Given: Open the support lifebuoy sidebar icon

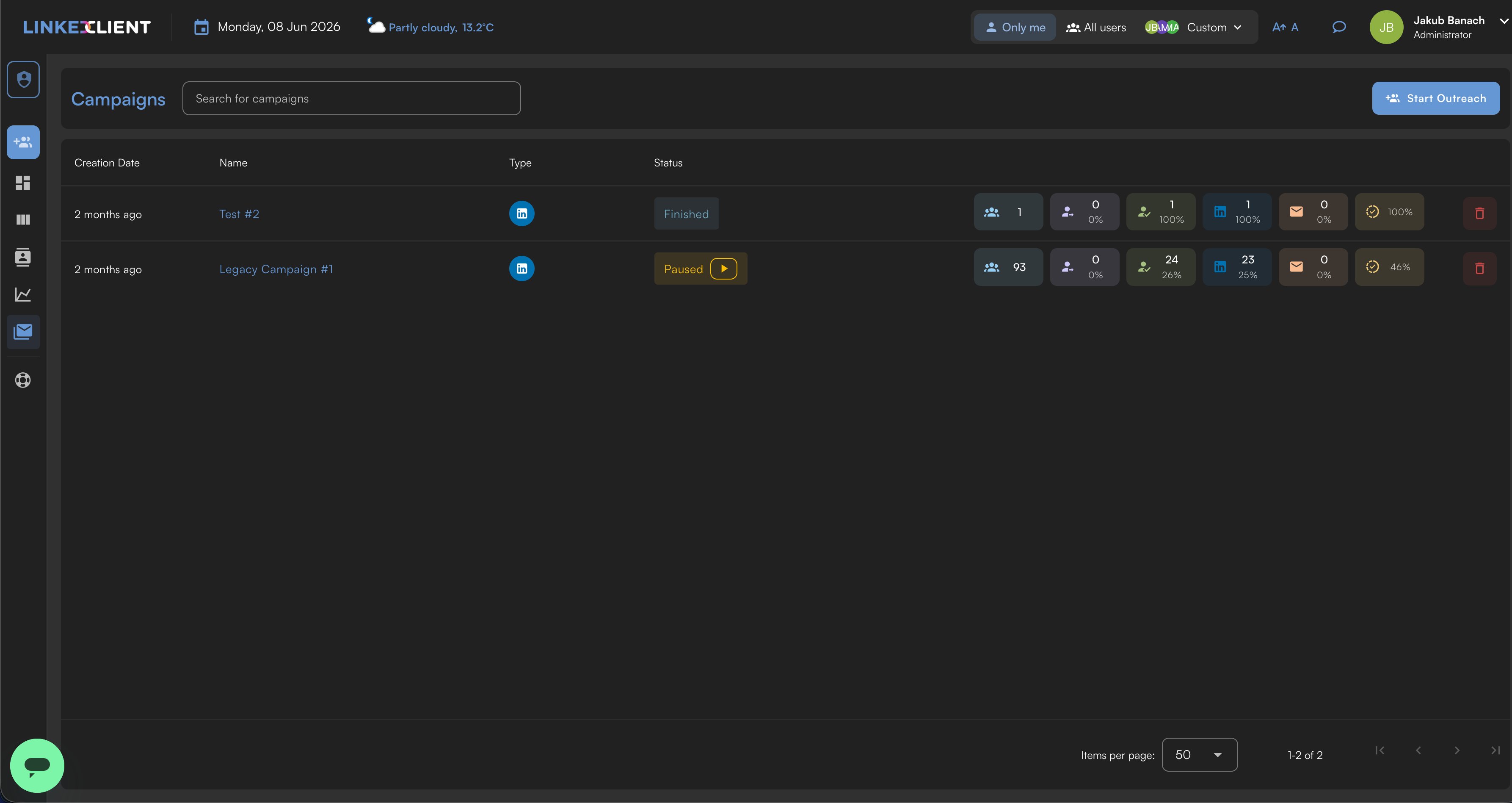Looking at the screenshot, I should tap(23, 380).
